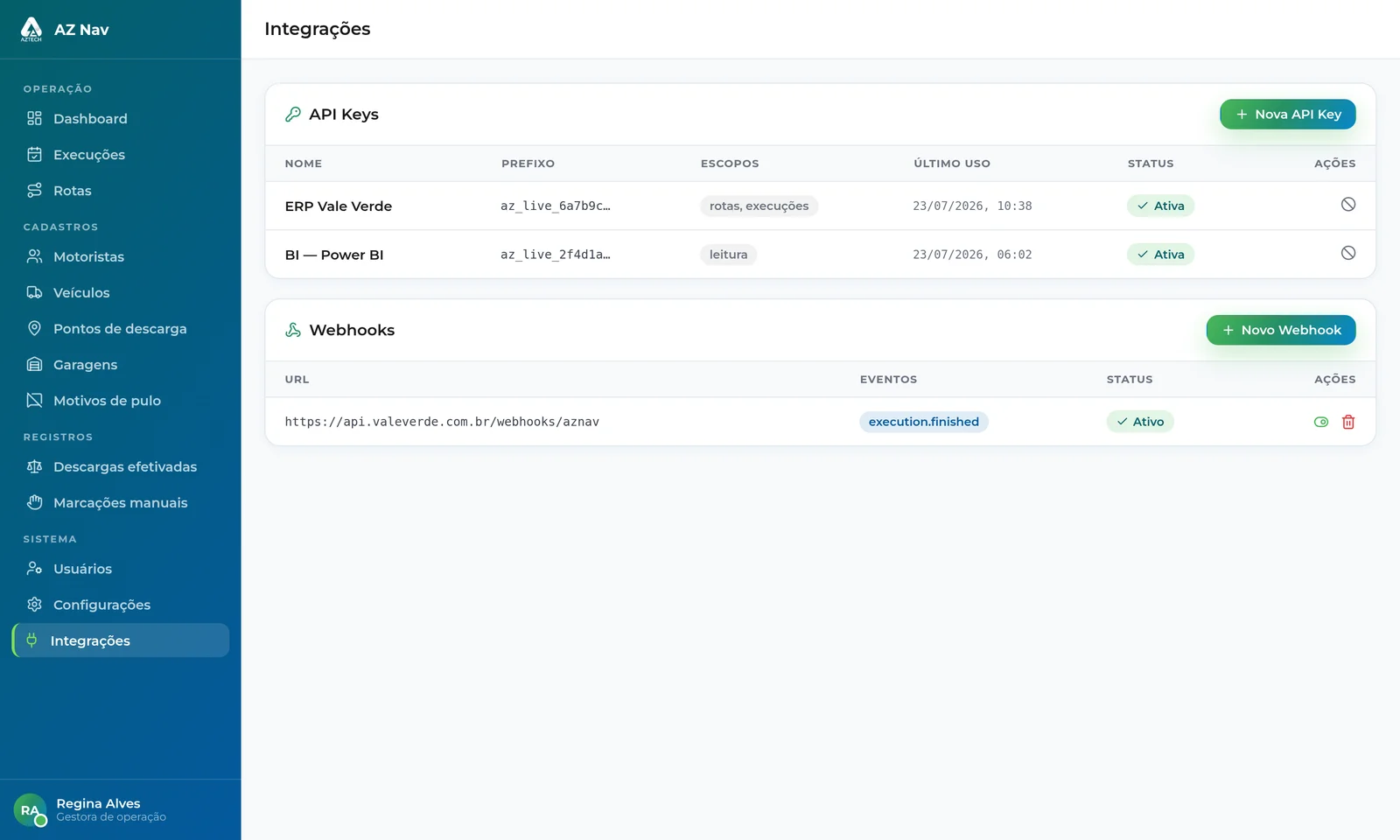Open Marcações manuais records
This screenshot has width=1400, height=840.
[121, 502]
